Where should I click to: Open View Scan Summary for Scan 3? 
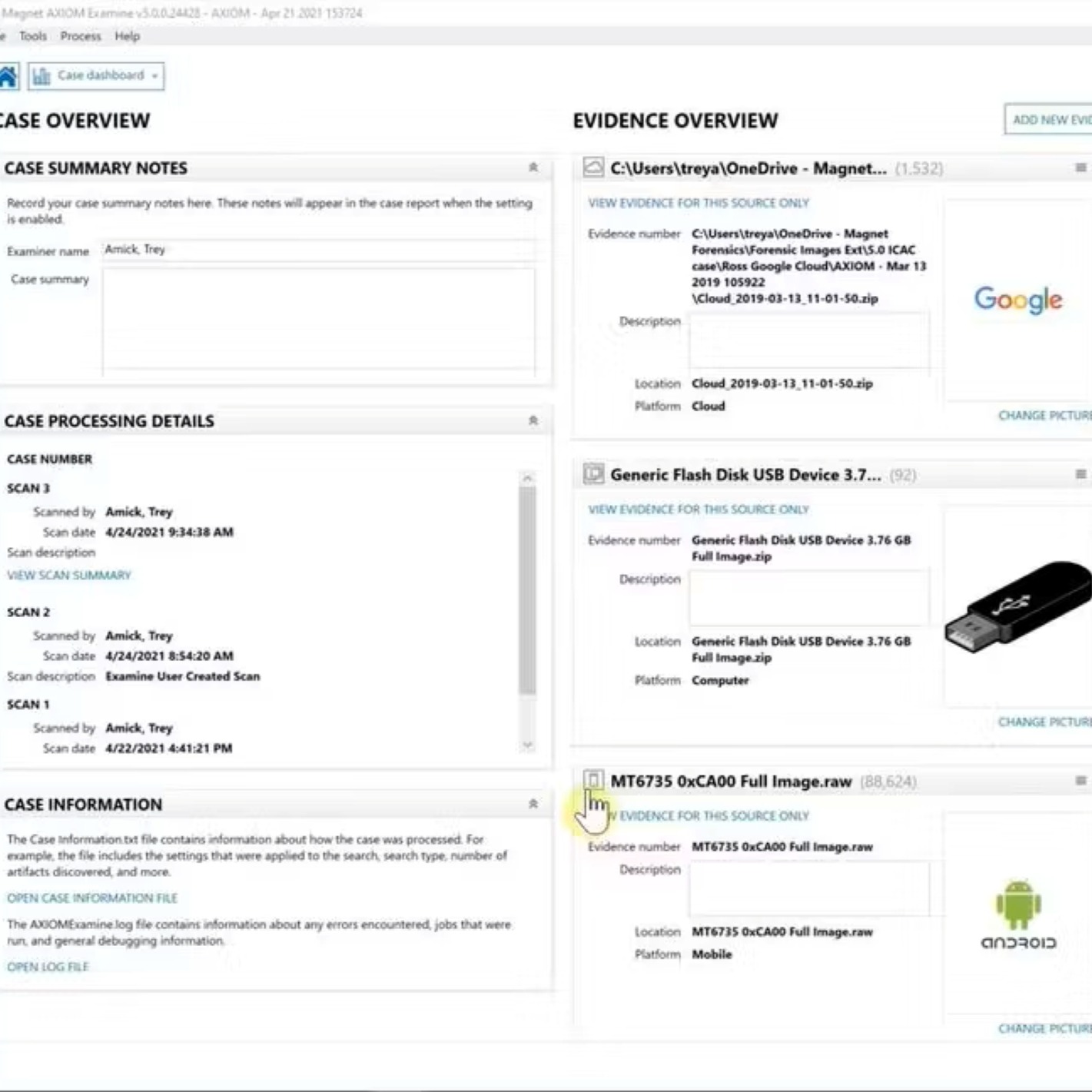69,575
